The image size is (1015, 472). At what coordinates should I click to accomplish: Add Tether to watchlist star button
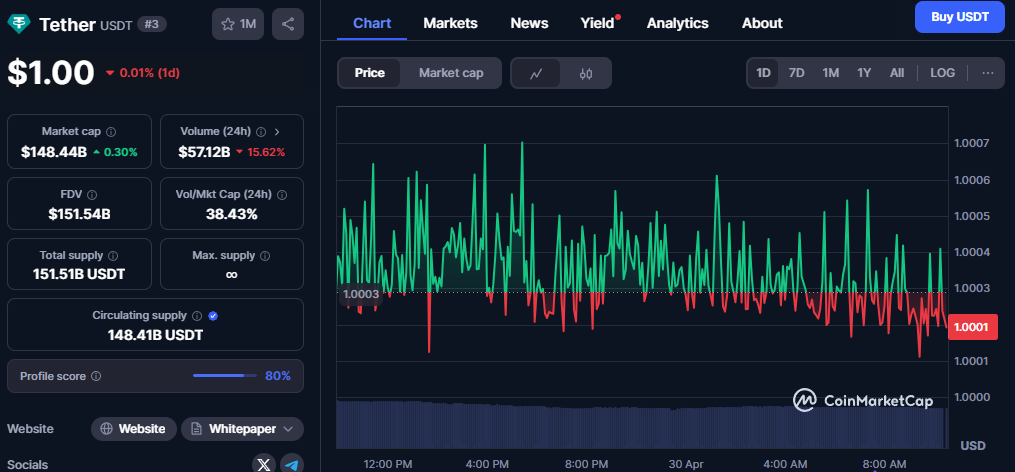tap(238, 25)
